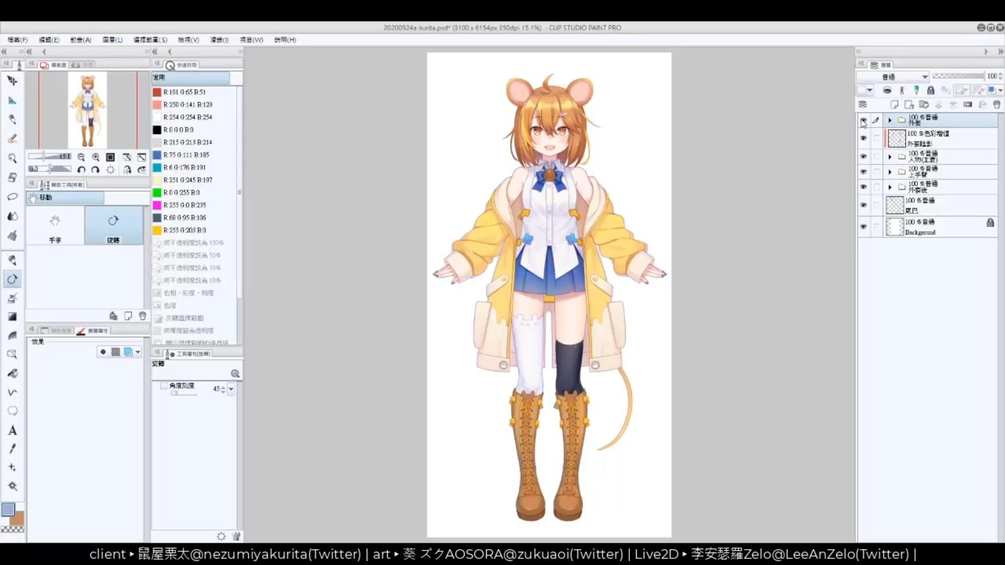The width and height of the screenshot is (1005, 565).
Task: Select the Background layer thumbnail
Action: tap(895, 227)
